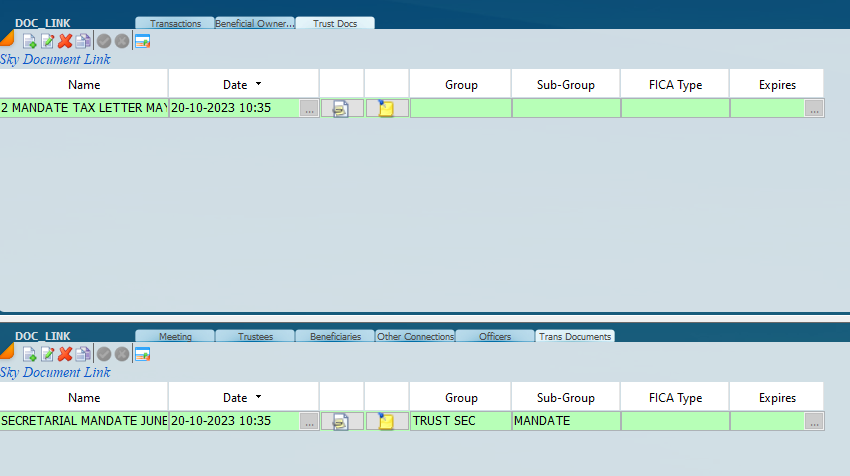This screenshot has width=850, height=476.
Task: Open the yellow note icon for the SECRETARIAL MANDATE row
Action: [x=387, y=421]
